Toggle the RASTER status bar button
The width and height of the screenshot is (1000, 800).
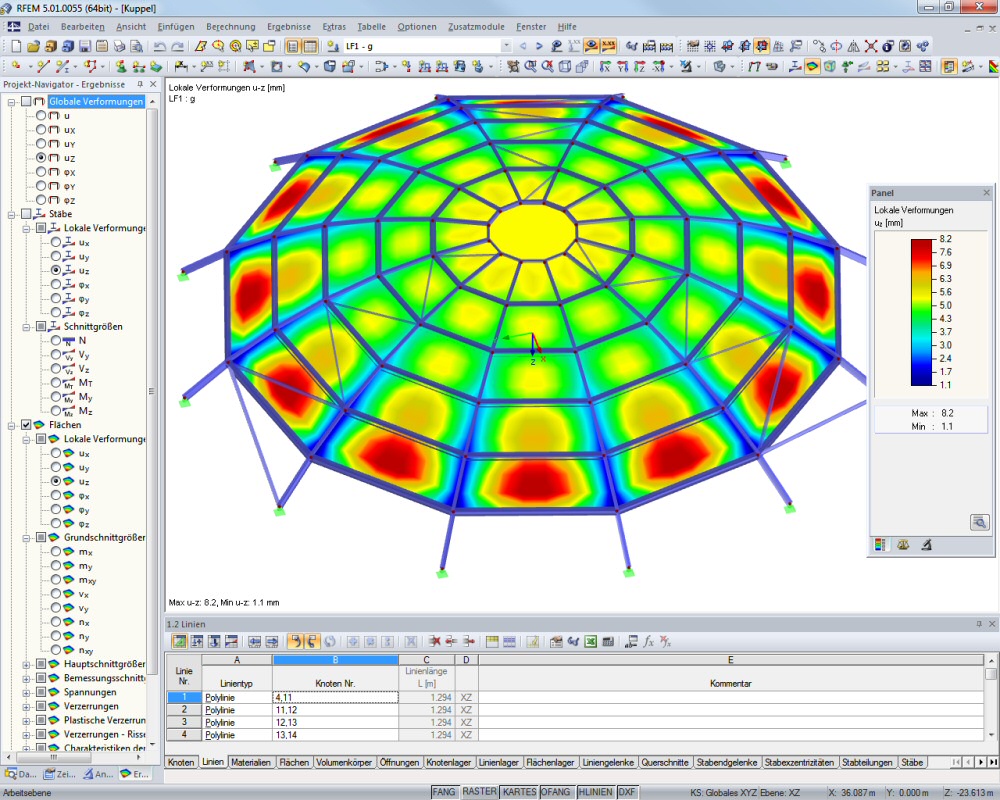click(x=479, y=792)
